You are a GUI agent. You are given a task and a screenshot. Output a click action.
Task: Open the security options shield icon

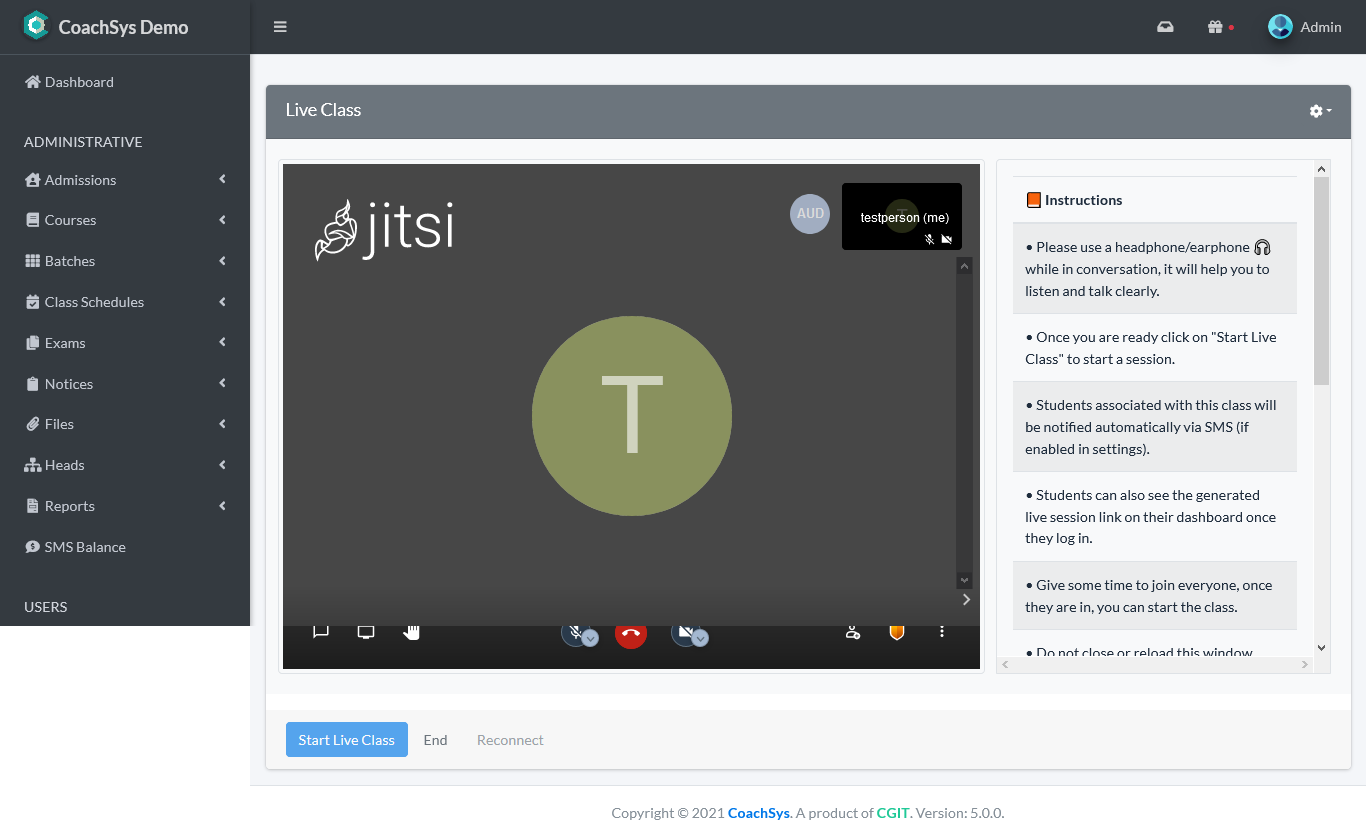(897, 632)
